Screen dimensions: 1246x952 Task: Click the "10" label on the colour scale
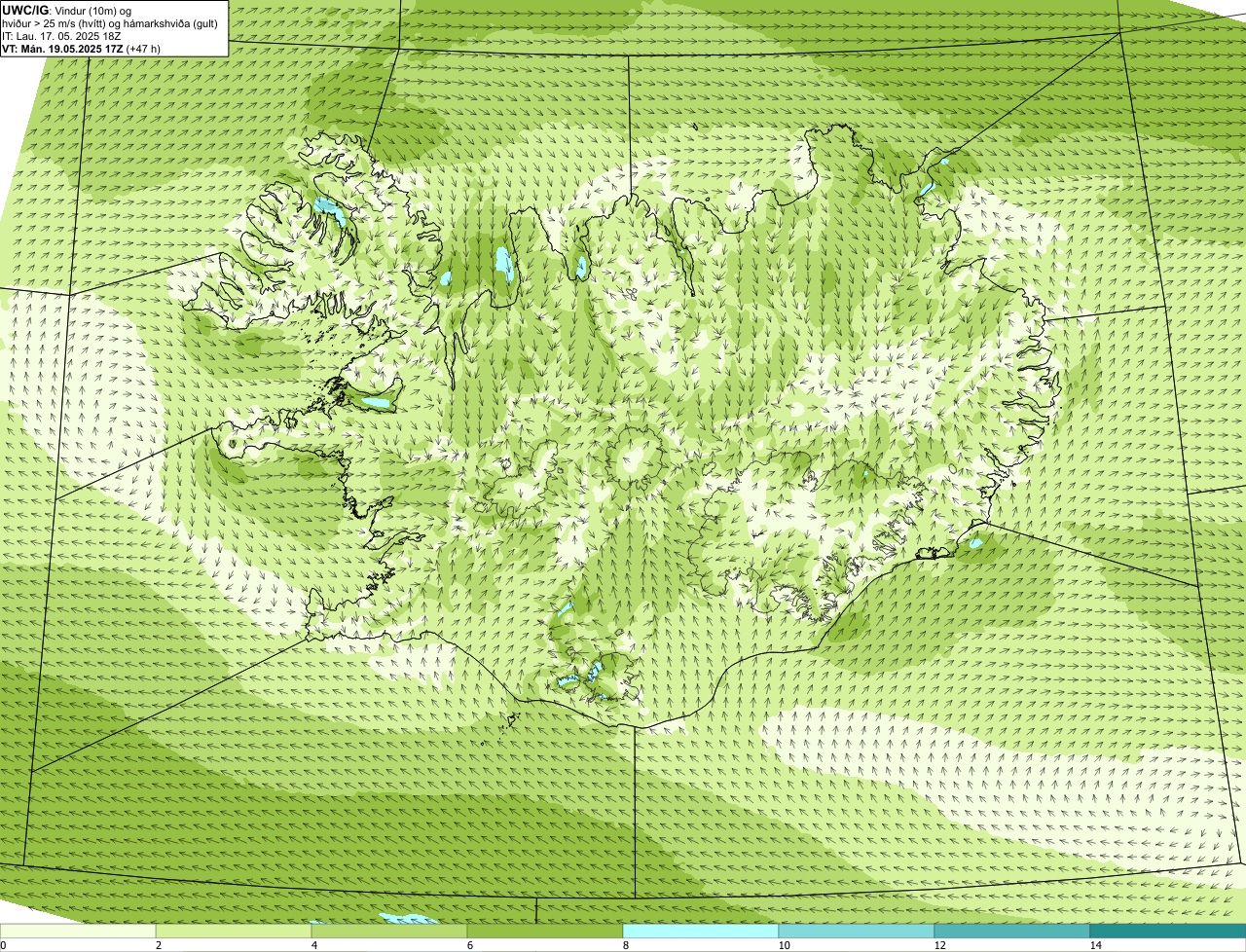pos(784,945)
